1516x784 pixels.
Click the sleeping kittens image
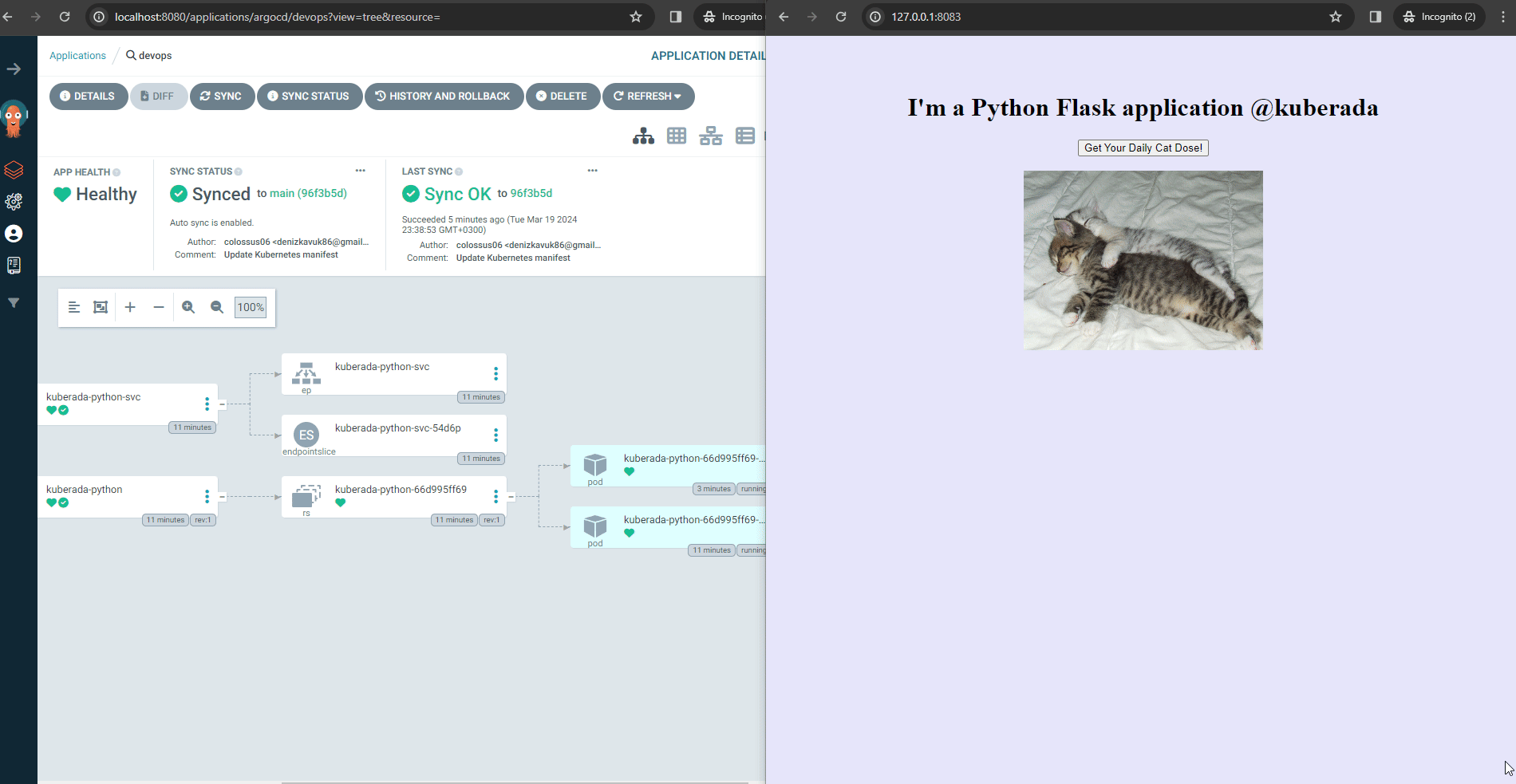[1143, 260]
